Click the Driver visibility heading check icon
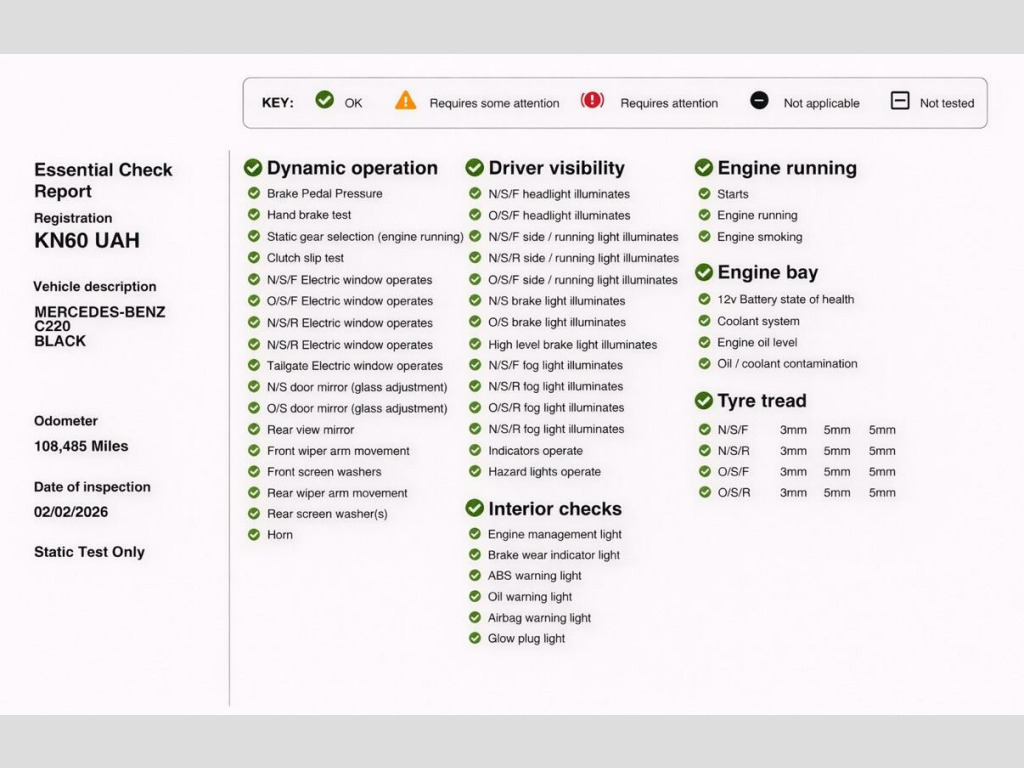1024x768 pixels. click(475, 168)
